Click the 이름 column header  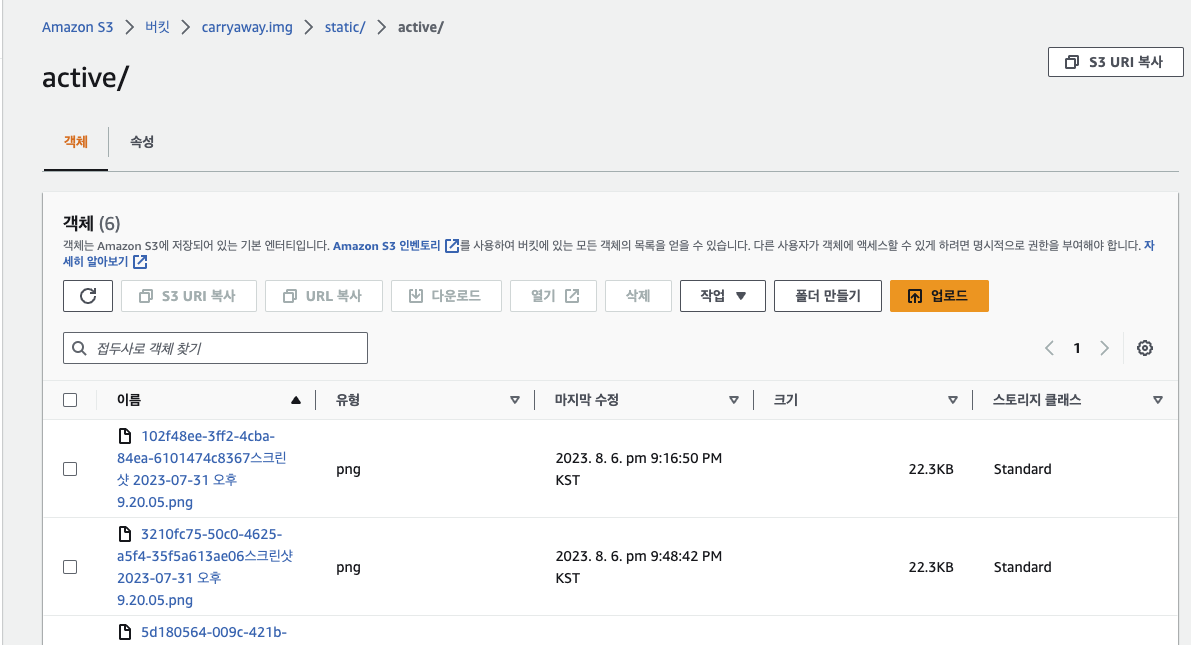129,400
